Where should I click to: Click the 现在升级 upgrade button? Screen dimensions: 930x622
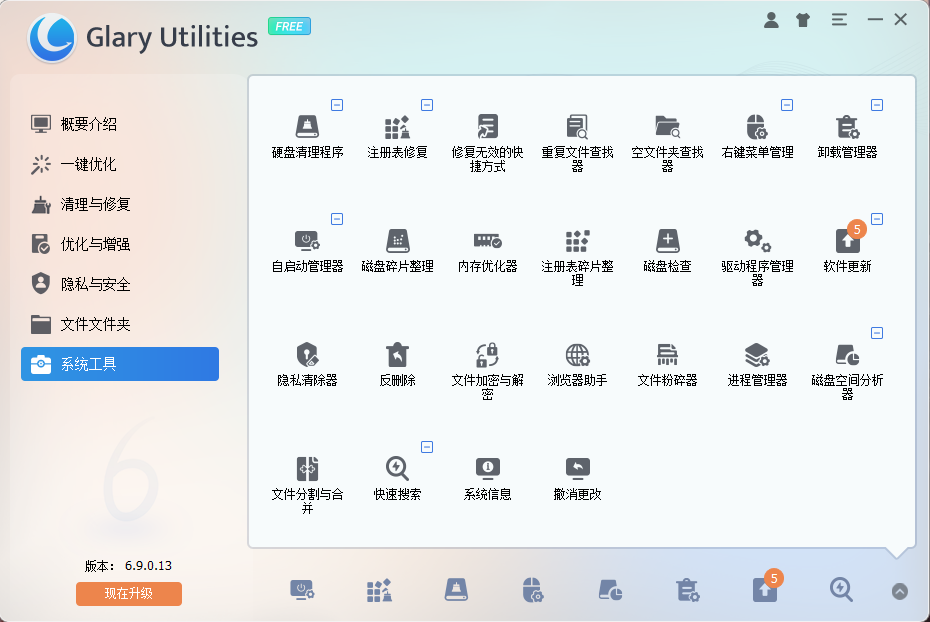click(x=129, y=594)
